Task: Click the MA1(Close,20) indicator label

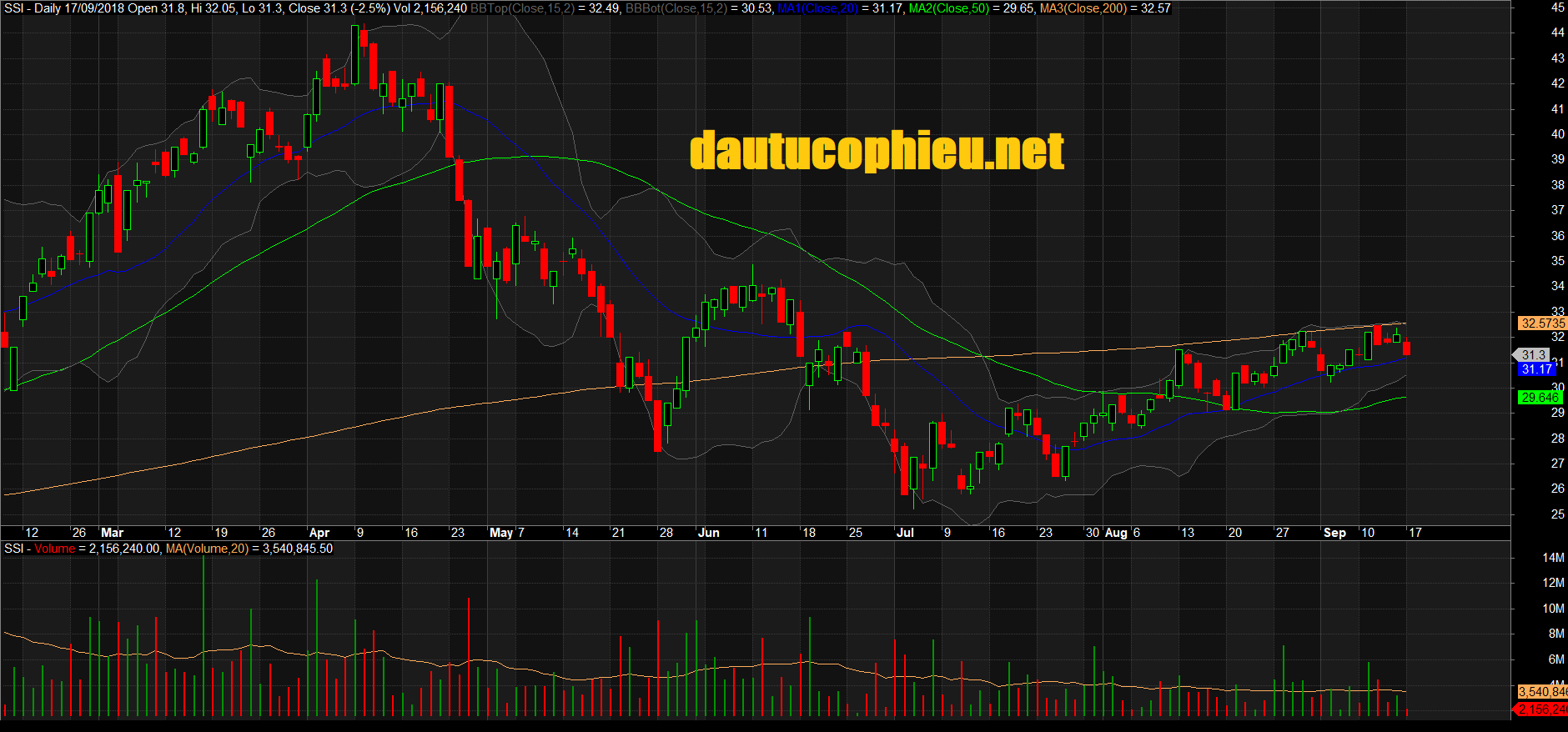Action: [x=817, y=8]
